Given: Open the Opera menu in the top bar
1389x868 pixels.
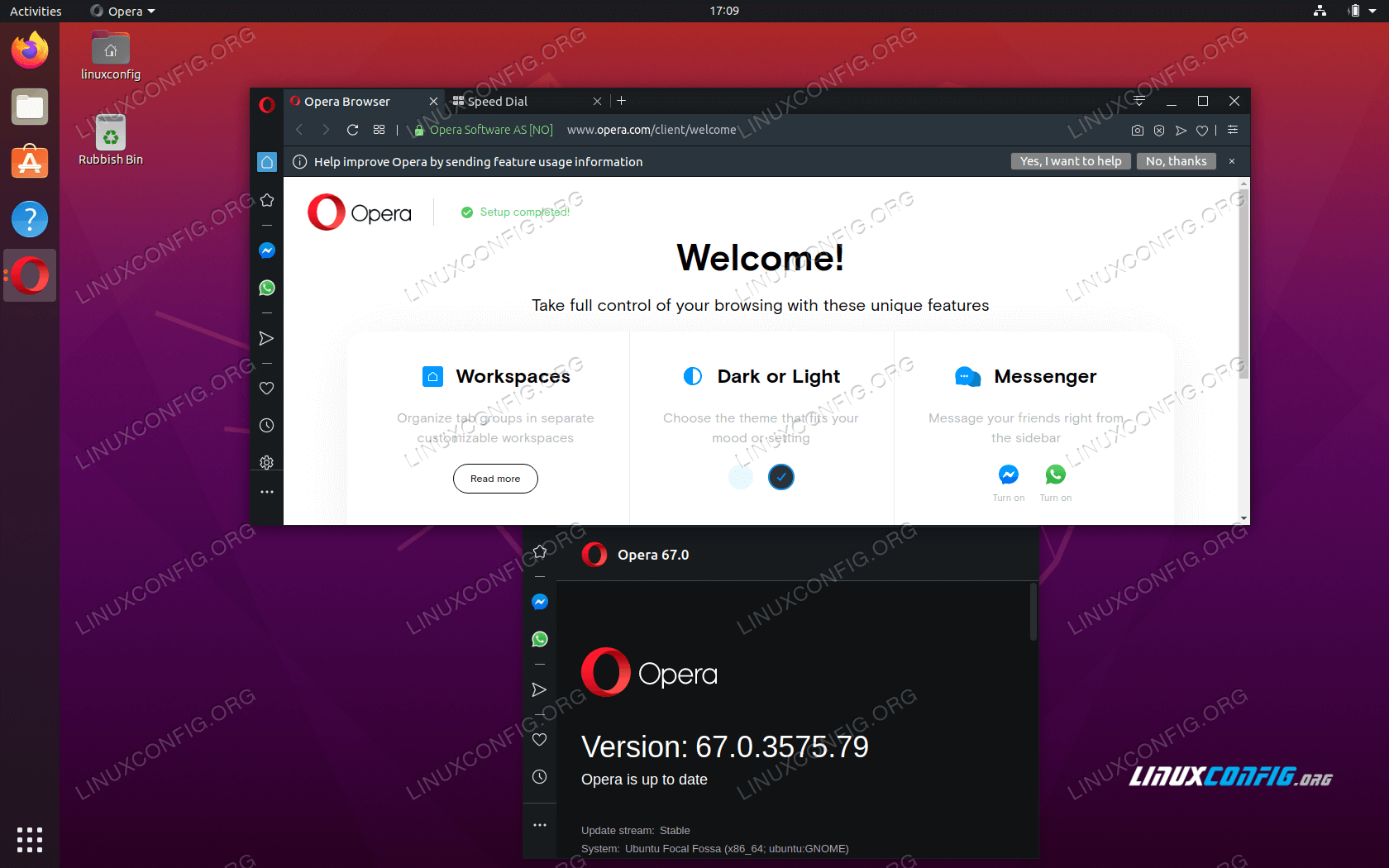Looking at the screenshot, I should pyautogui.click(x=122, y=11).
